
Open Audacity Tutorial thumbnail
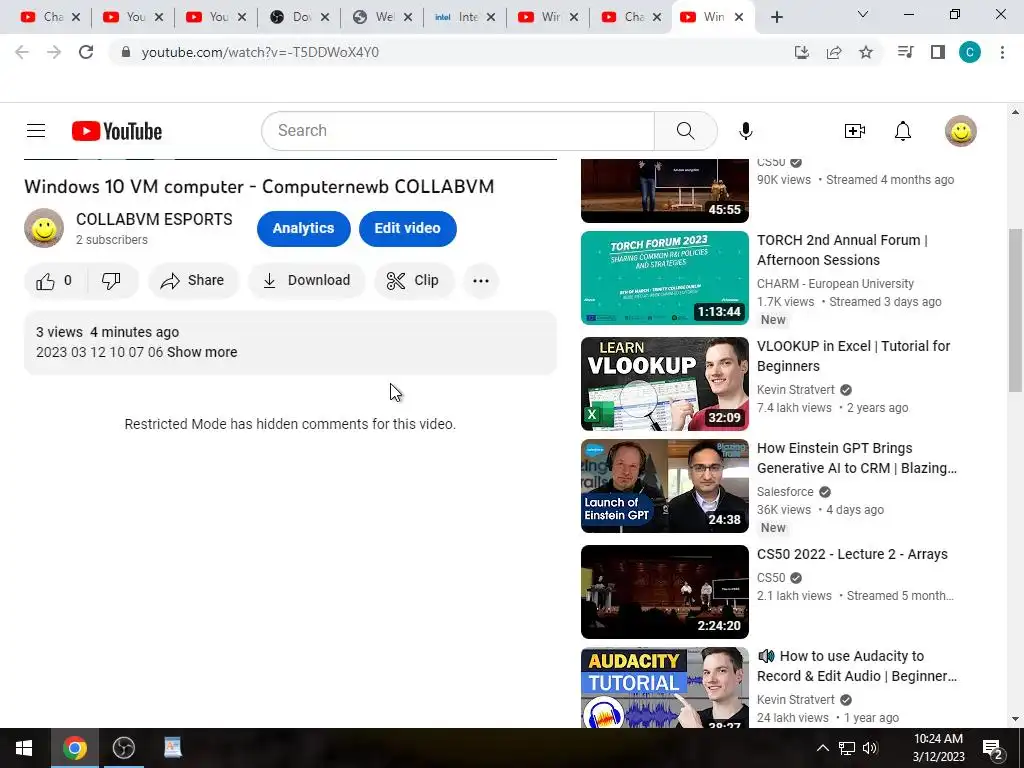tap(665, 688)
